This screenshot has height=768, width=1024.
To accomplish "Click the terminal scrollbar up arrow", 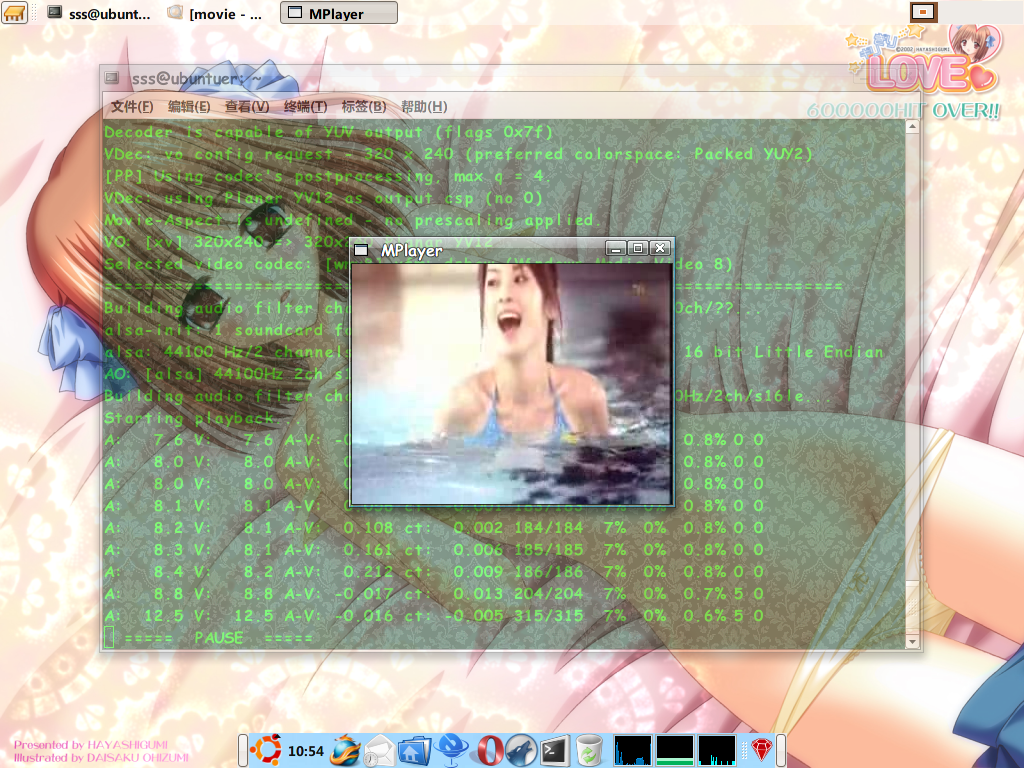I will (x=912, y=127).
